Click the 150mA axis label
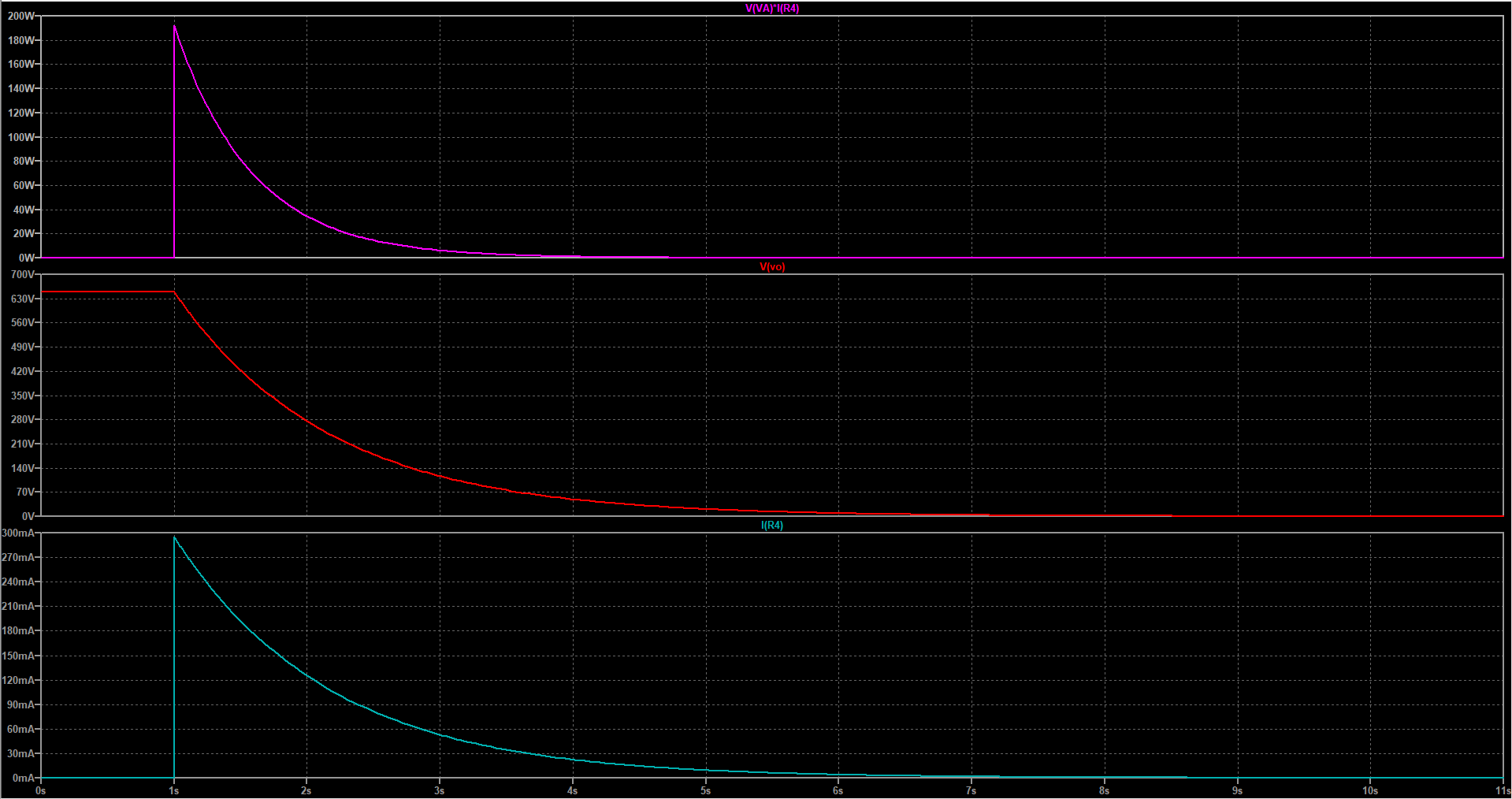This screenshot has height=799, width=1512. pos(18,656)
